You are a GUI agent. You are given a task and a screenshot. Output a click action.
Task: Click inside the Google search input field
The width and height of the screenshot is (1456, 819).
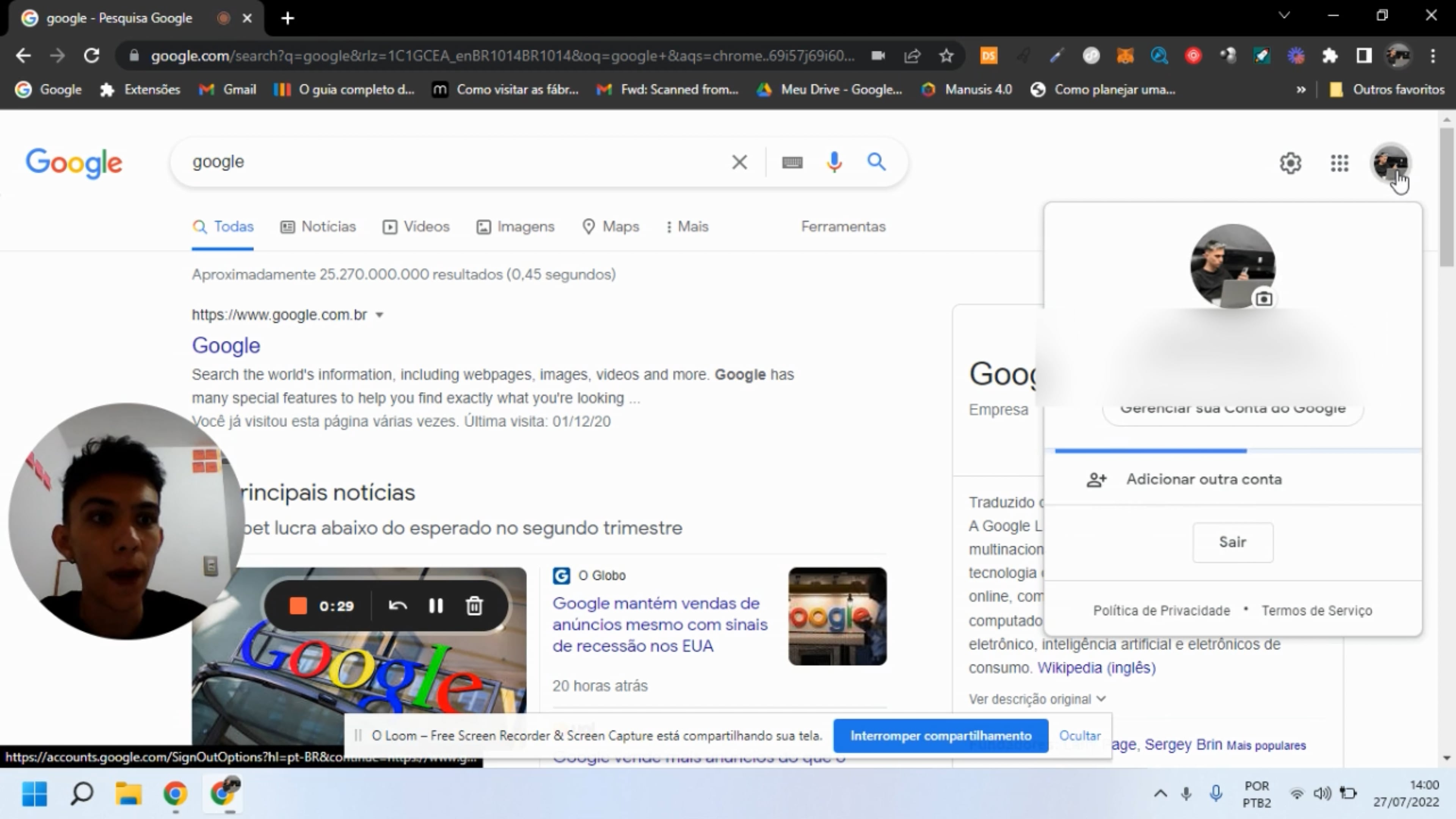click(x=452, y=162)
